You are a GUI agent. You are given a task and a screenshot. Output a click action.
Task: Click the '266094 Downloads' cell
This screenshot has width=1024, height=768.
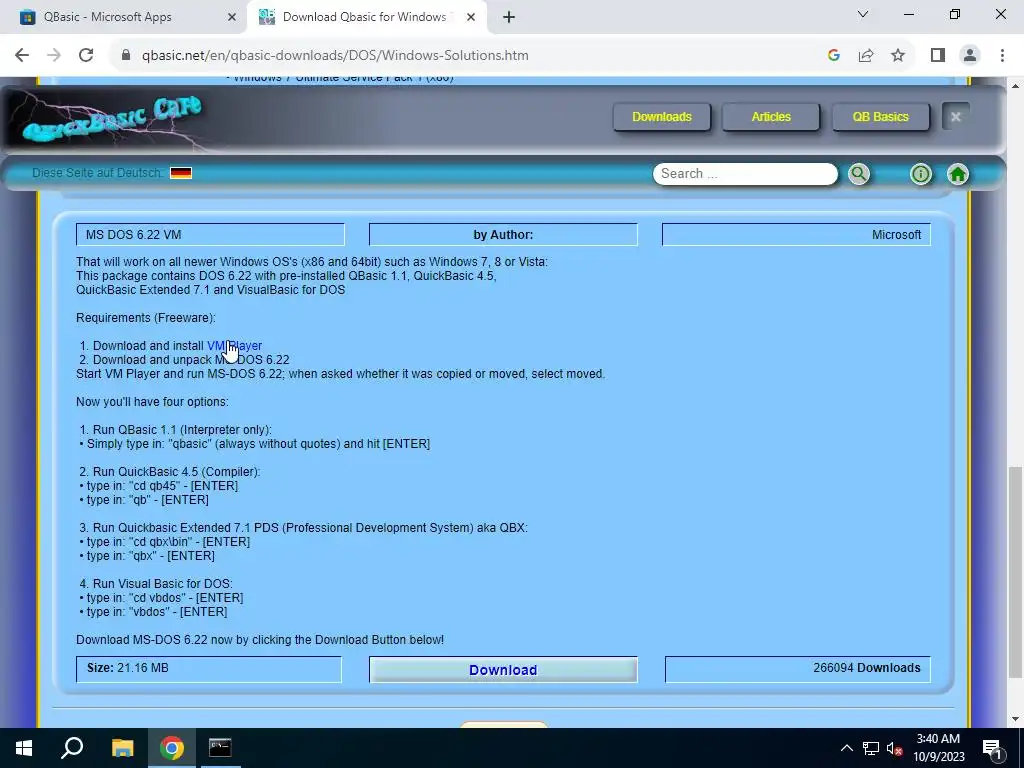[798, 669]
